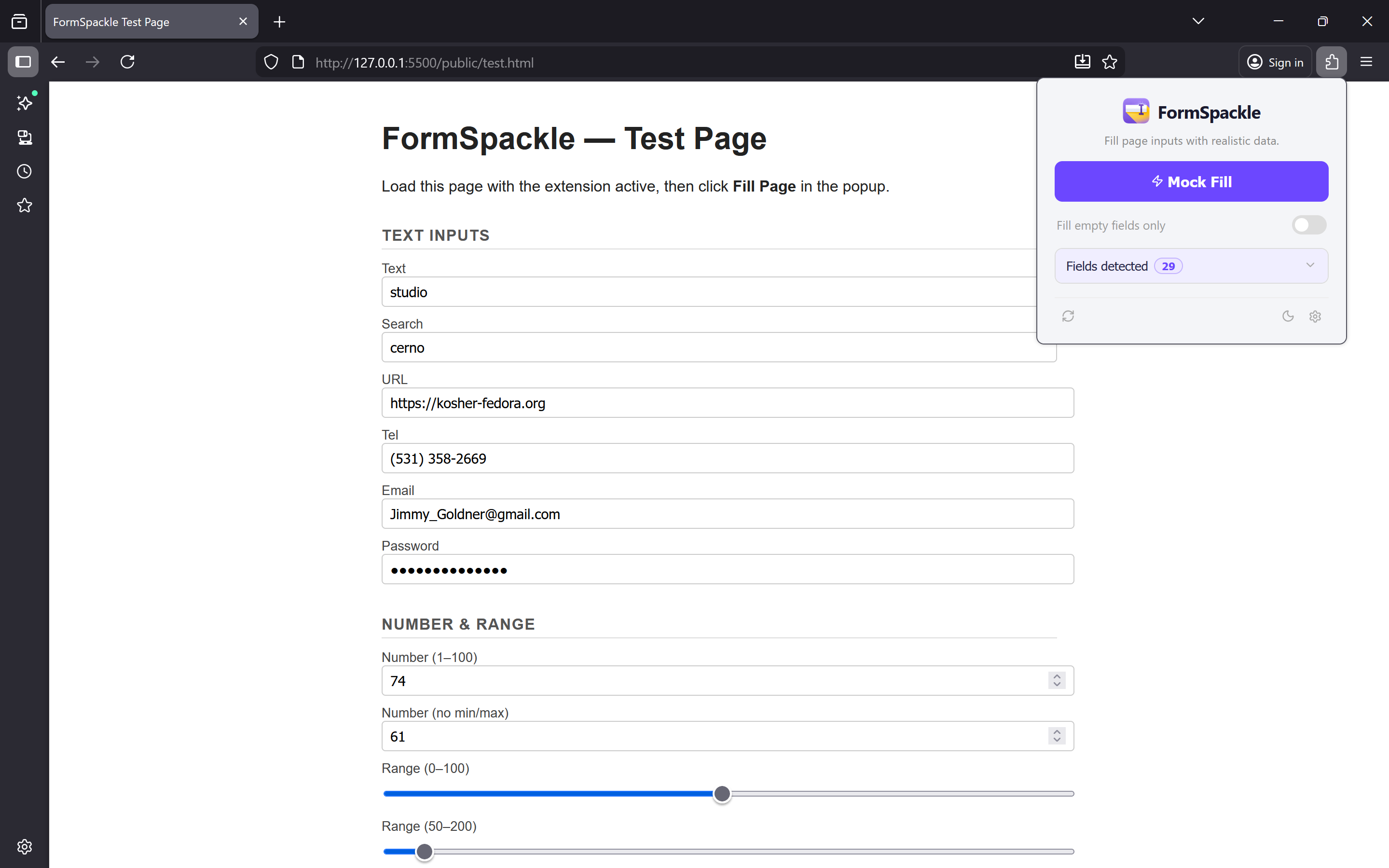
Task: Select the FormSpackle Test Page tab
Action: [152, 22]
